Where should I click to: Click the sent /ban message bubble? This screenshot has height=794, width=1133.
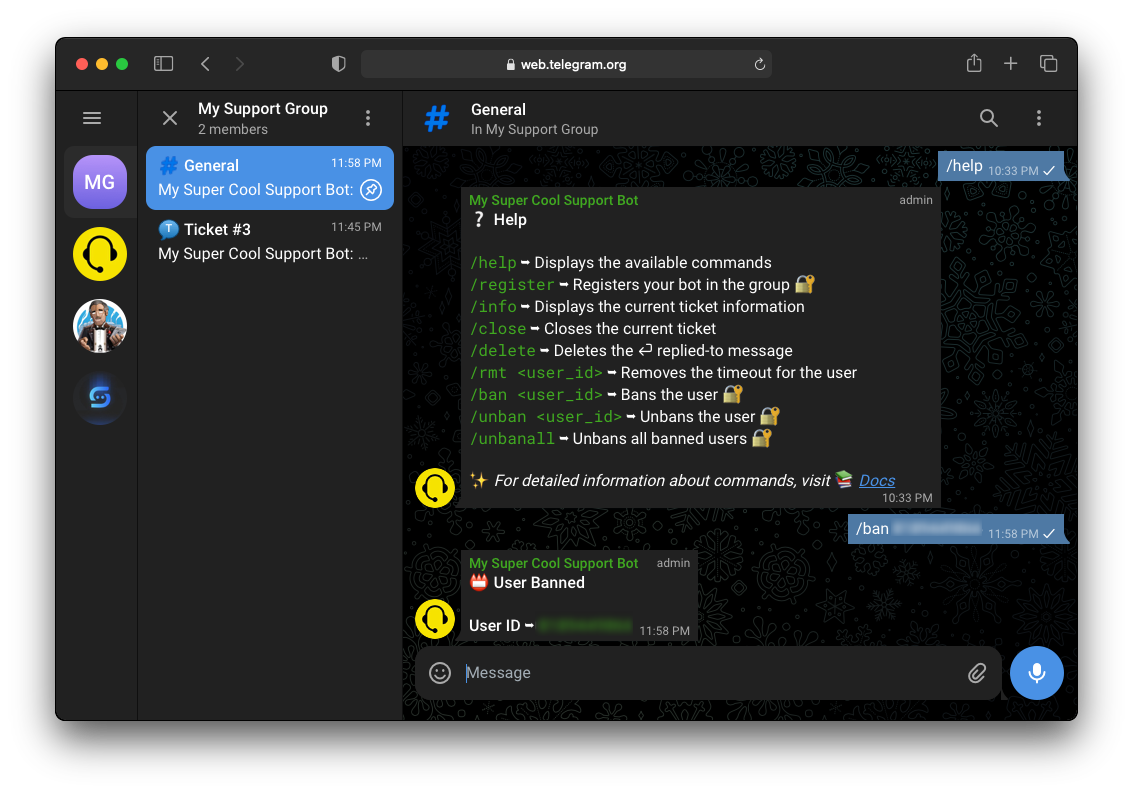click(956, 529)
